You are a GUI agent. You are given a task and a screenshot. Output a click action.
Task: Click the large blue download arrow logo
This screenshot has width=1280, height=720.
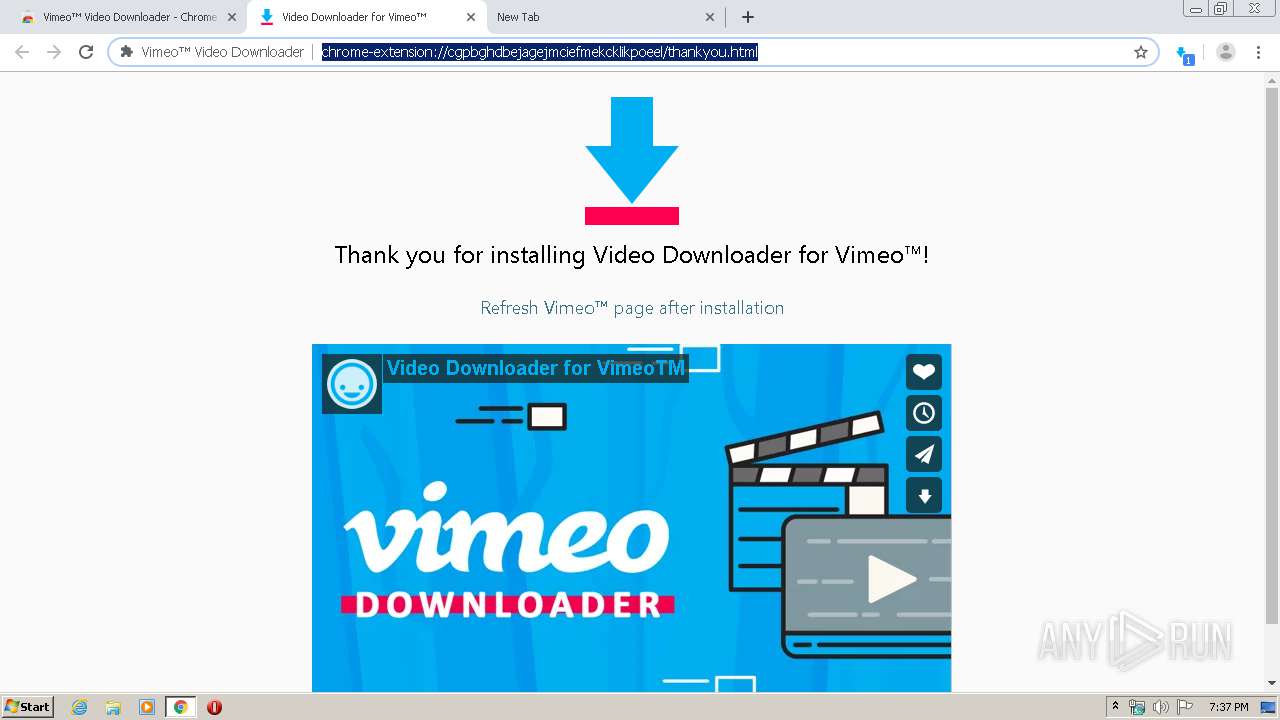pos(632,160)
